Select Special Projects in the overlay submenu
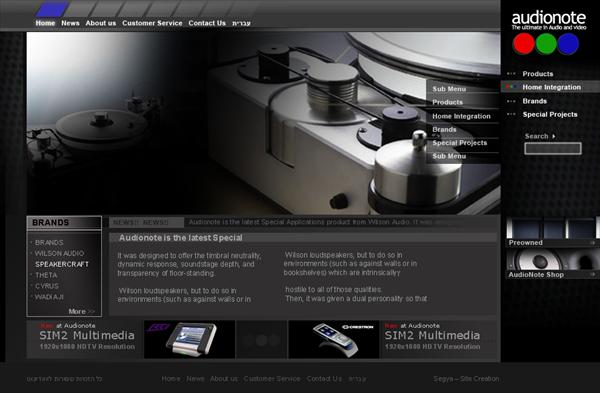This screenshot has height=393, width=600. coord(460,143)
